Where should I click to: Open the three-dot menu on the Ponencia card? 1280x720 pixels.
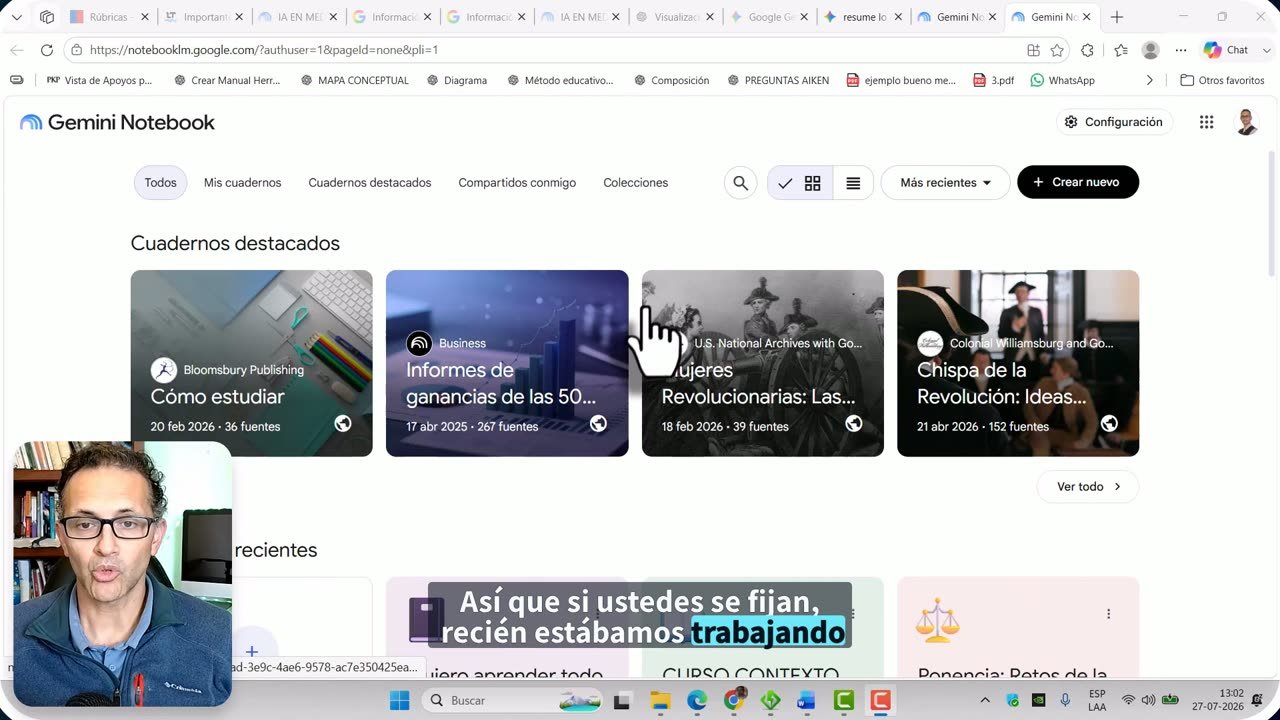pos(1108,614)
